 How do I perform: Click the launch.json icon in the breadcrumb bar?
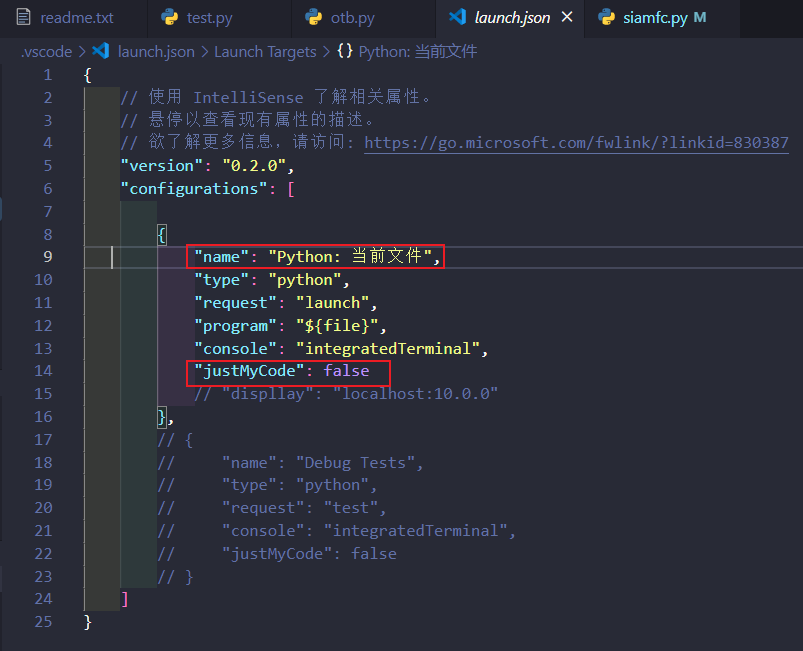tap(100, 51)
